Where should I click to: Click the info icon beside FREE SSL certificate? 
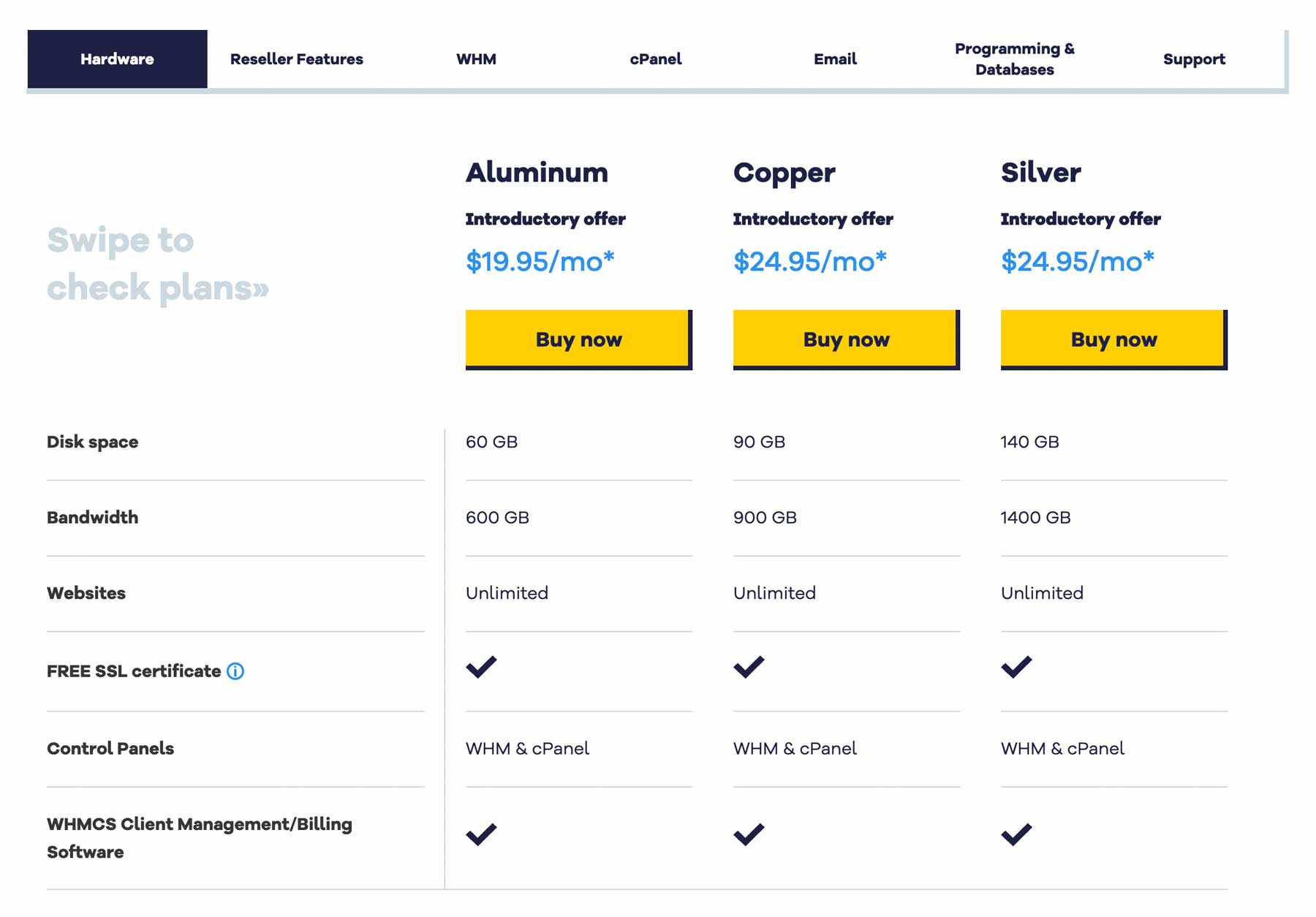(235, 671)
